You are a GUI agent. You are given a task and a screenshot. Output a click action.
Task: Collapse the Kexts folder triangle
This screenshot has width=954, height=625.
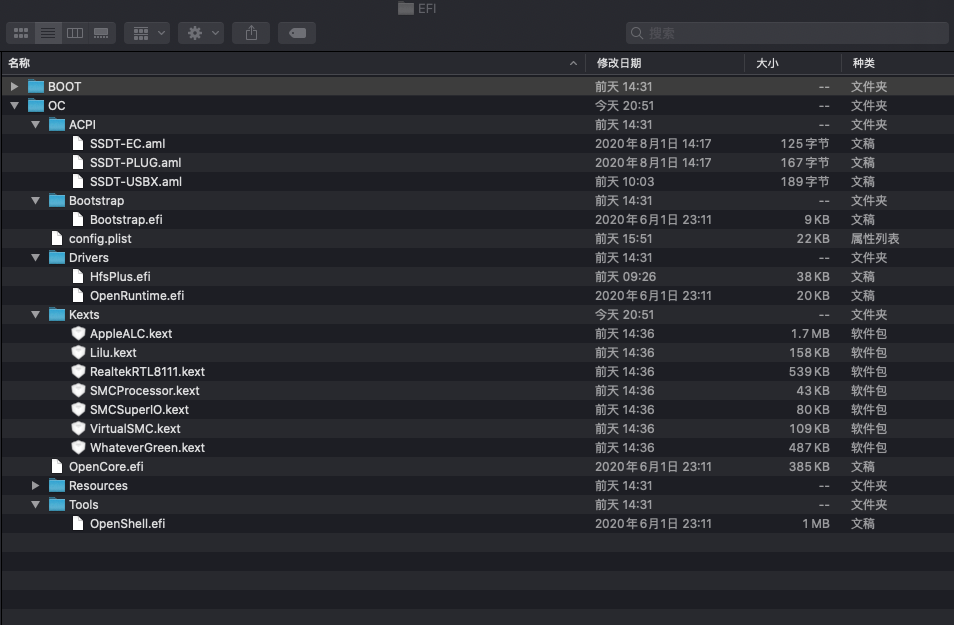point(35,315)
